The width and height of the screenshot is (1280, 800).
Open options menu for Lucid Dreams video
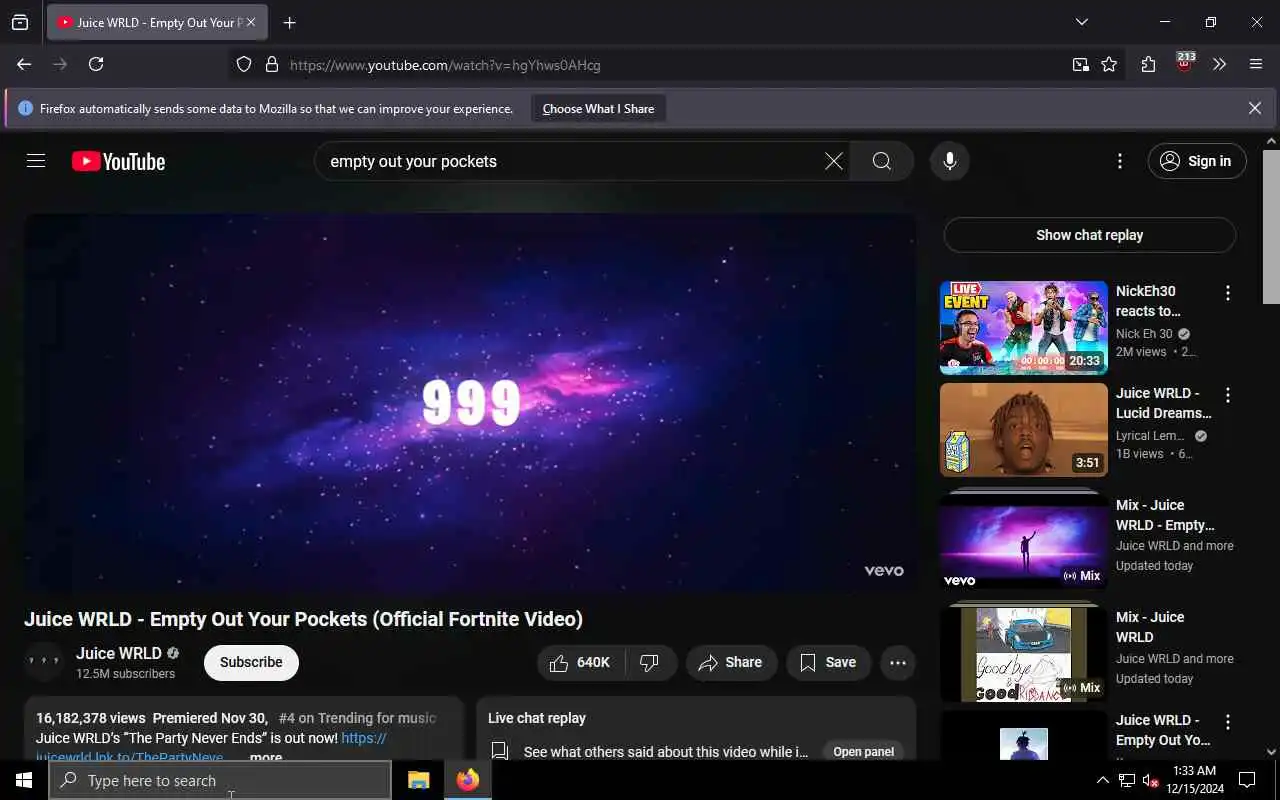[x=1227, y=395]
